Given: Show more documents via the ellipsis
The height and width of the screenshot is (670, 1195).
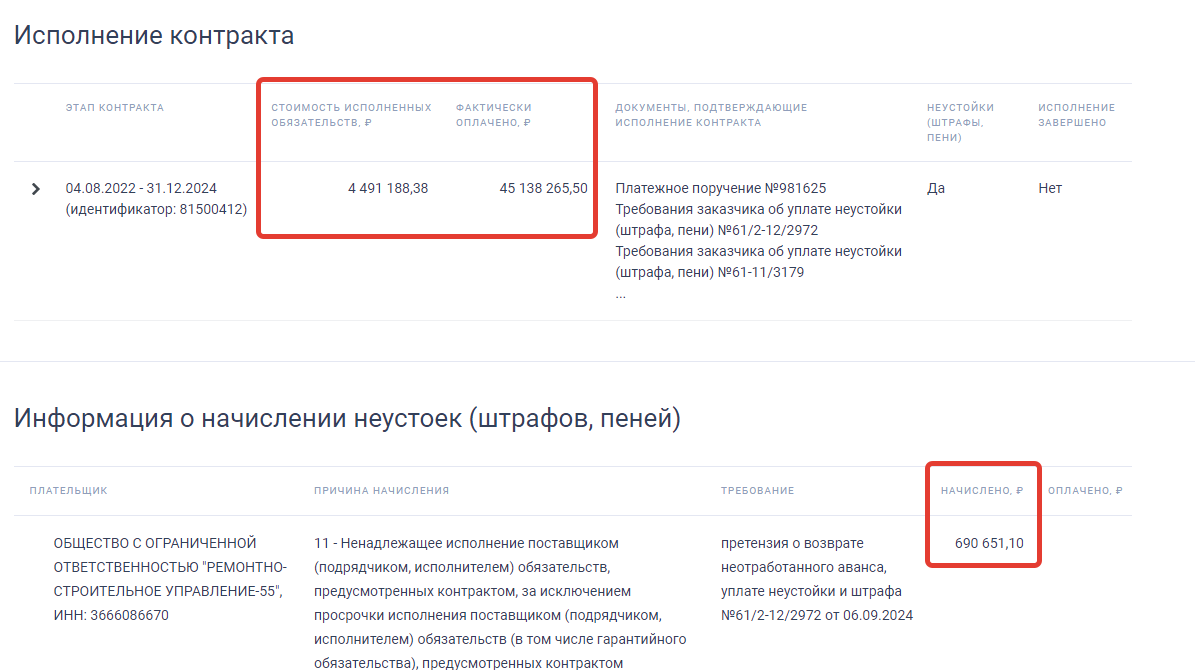Looking at the screenshot, I should pos(621,294).
